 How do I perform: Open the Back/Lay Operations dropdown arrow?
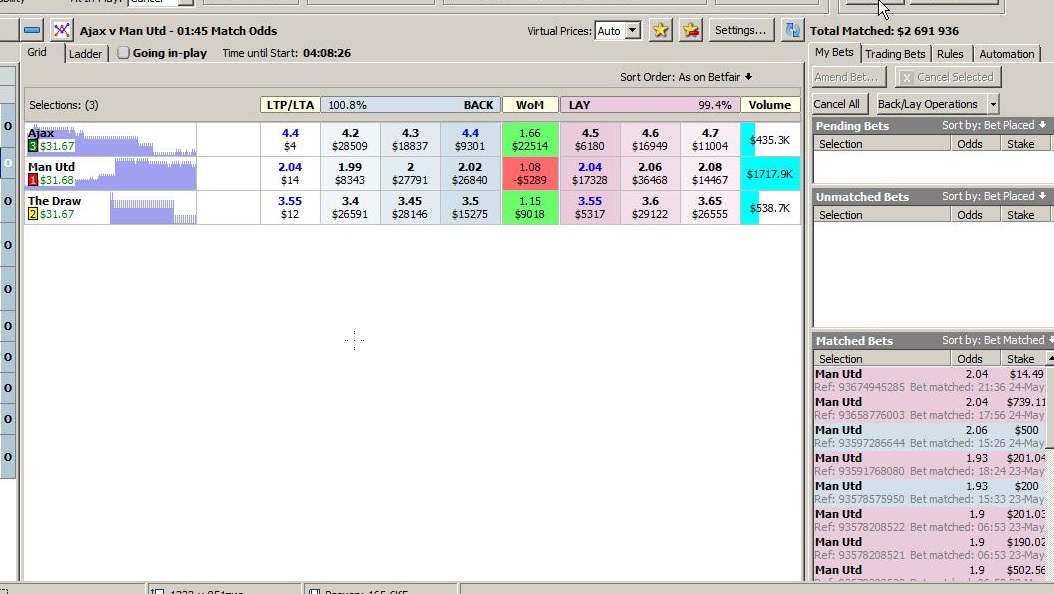993,104
